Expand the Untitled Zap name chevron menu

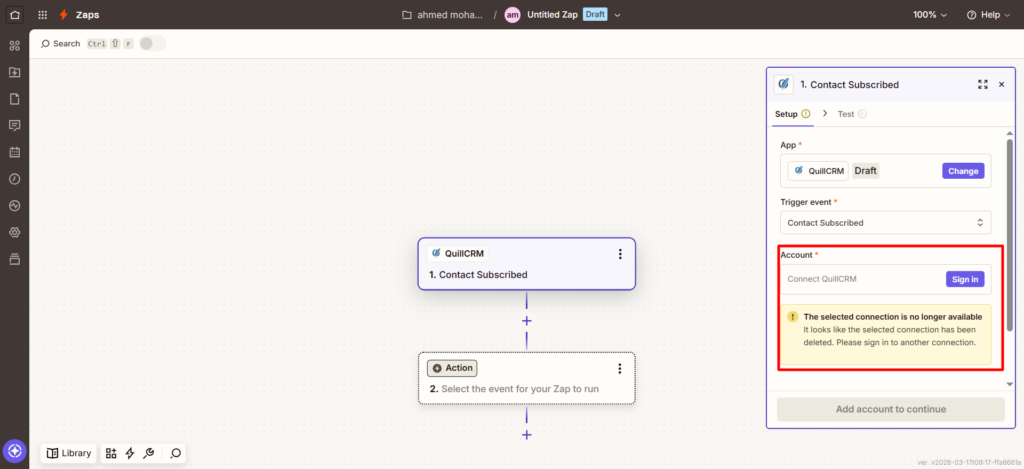(x=618, y=15)
